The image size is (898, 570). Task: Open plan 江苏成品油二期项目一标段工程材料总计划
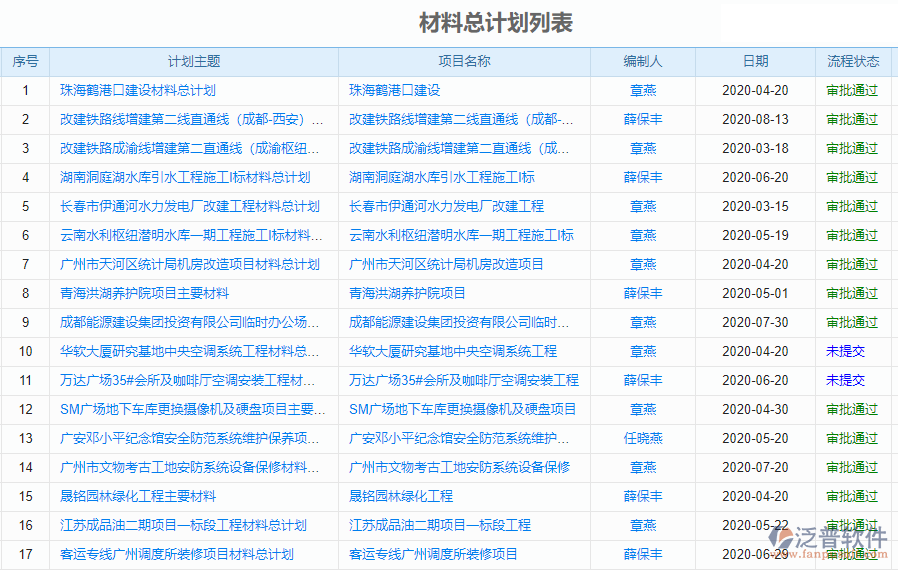pos(183,525)
